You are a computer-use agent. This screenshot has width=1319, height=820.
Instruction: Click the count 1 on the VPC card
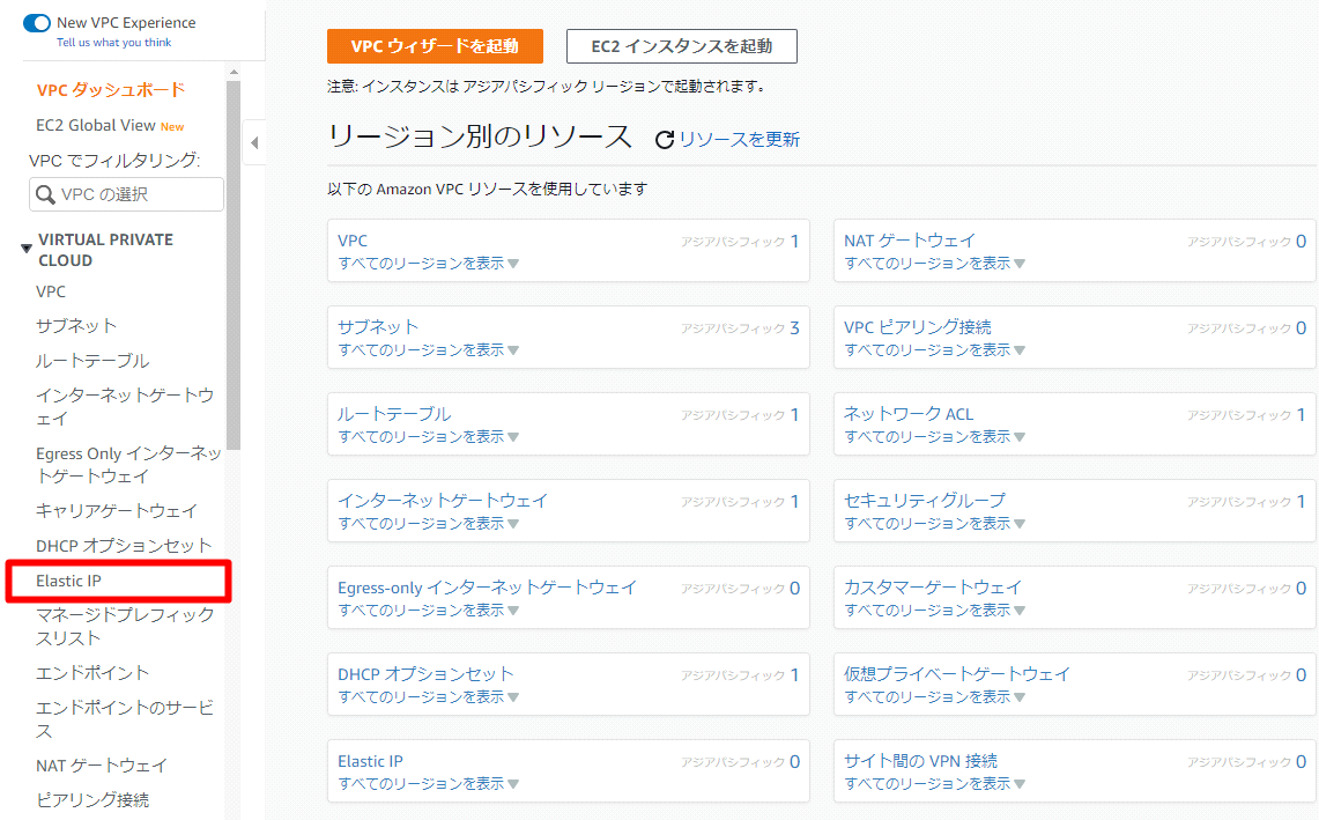coord(795,241)
